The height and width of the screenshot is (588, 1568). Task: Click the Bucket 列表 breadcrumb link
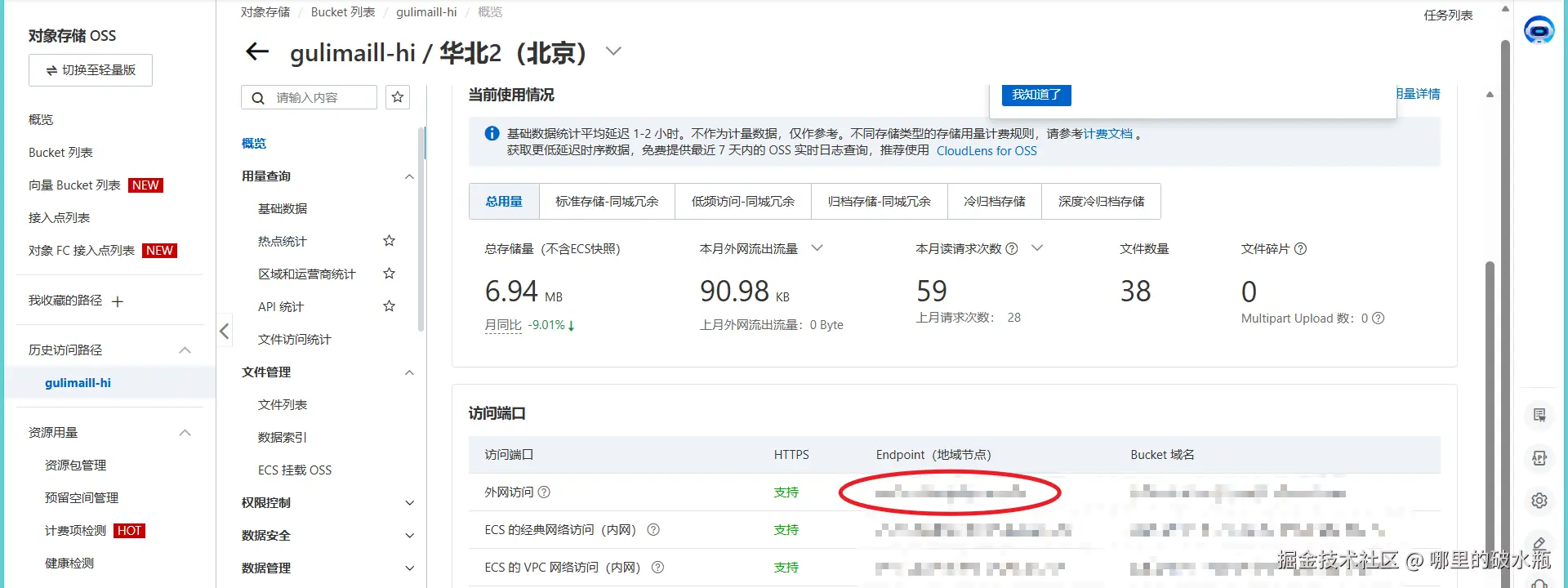[343, 12]
